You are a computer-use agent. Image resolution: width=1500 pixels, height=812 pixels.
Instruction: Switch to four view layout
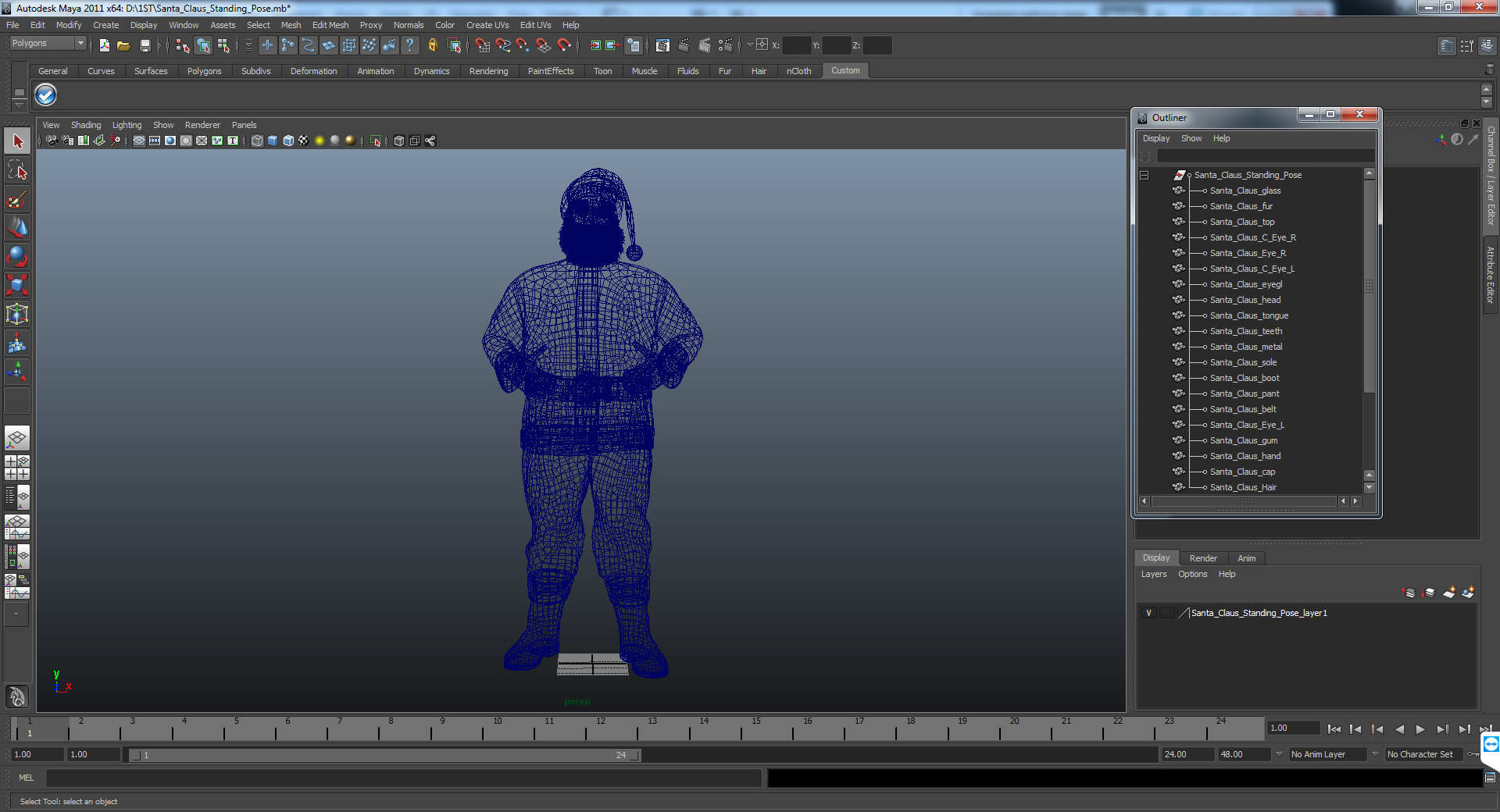[x=17, y=468]
